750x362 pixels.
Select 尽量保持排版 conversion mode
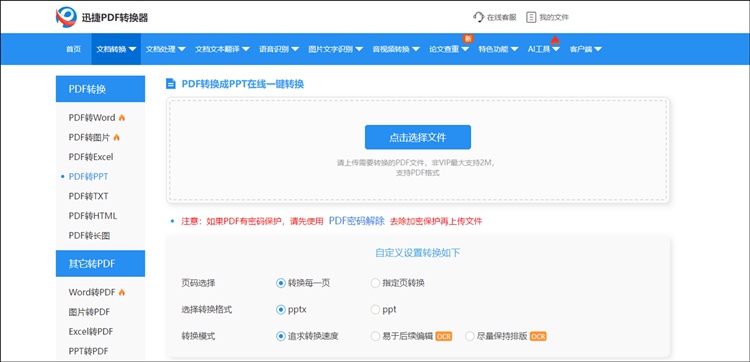pyautogui.click(x=470, y=336)
